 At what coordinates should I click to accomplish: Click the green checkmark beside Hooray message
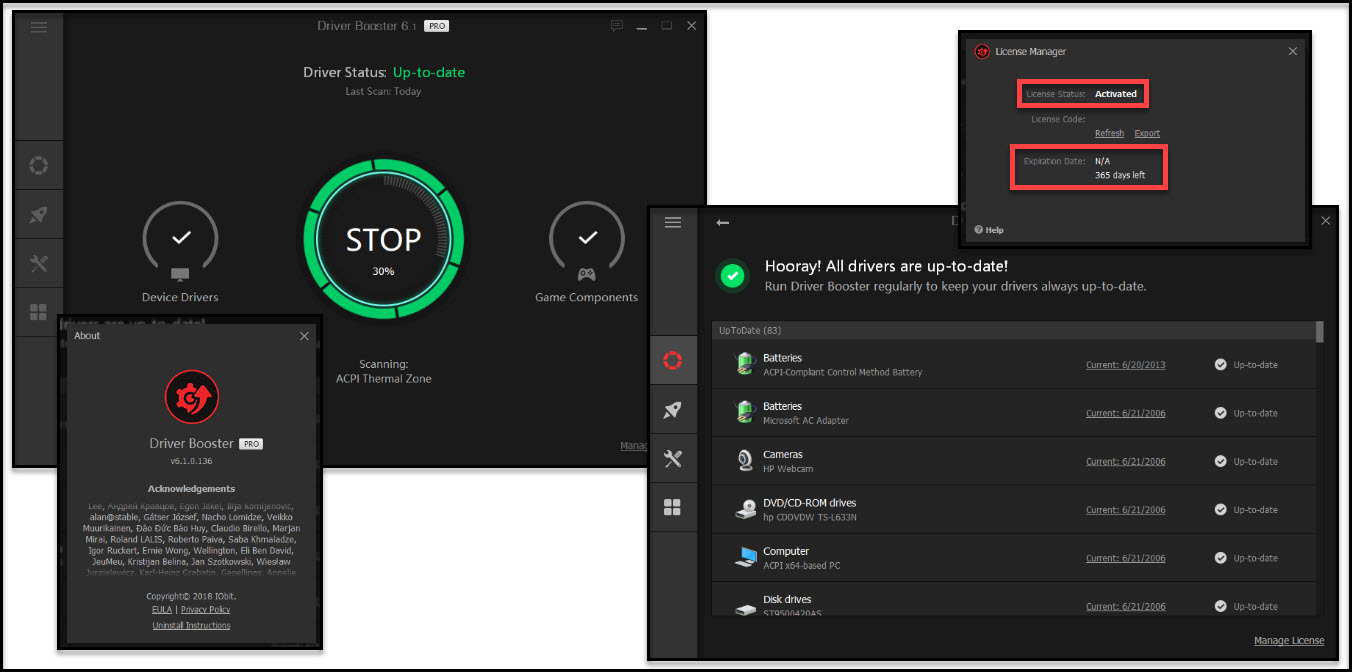tap(733, 276)
